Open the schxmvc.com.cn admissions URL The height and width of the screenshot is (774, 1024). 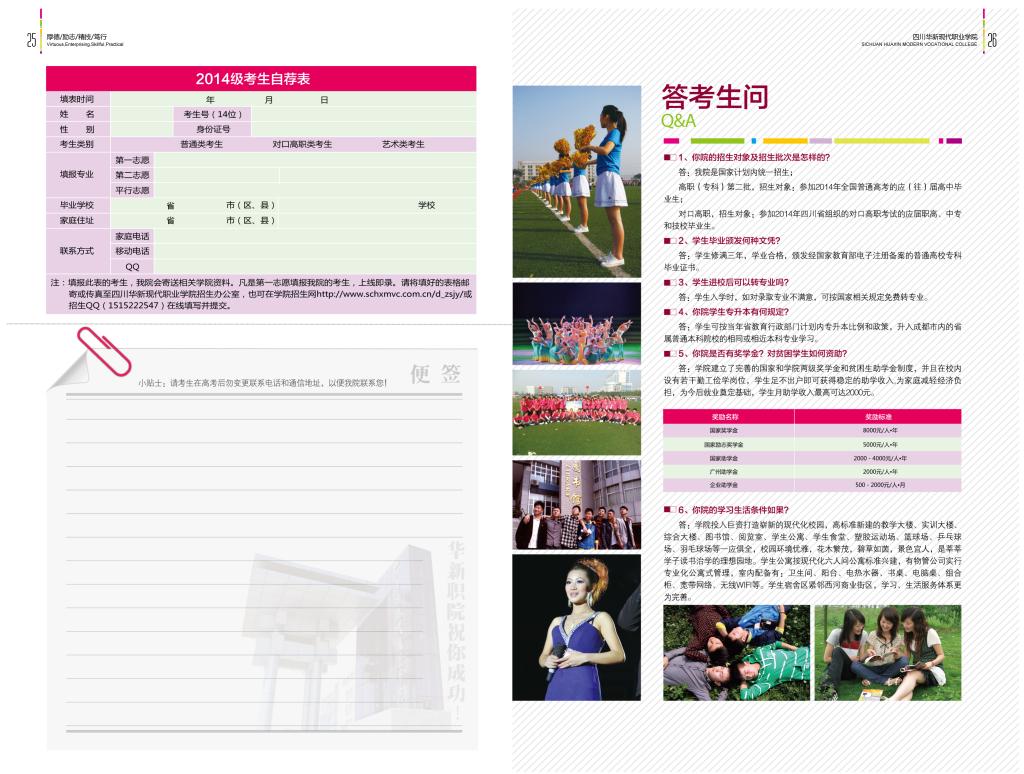click(393, 295)
